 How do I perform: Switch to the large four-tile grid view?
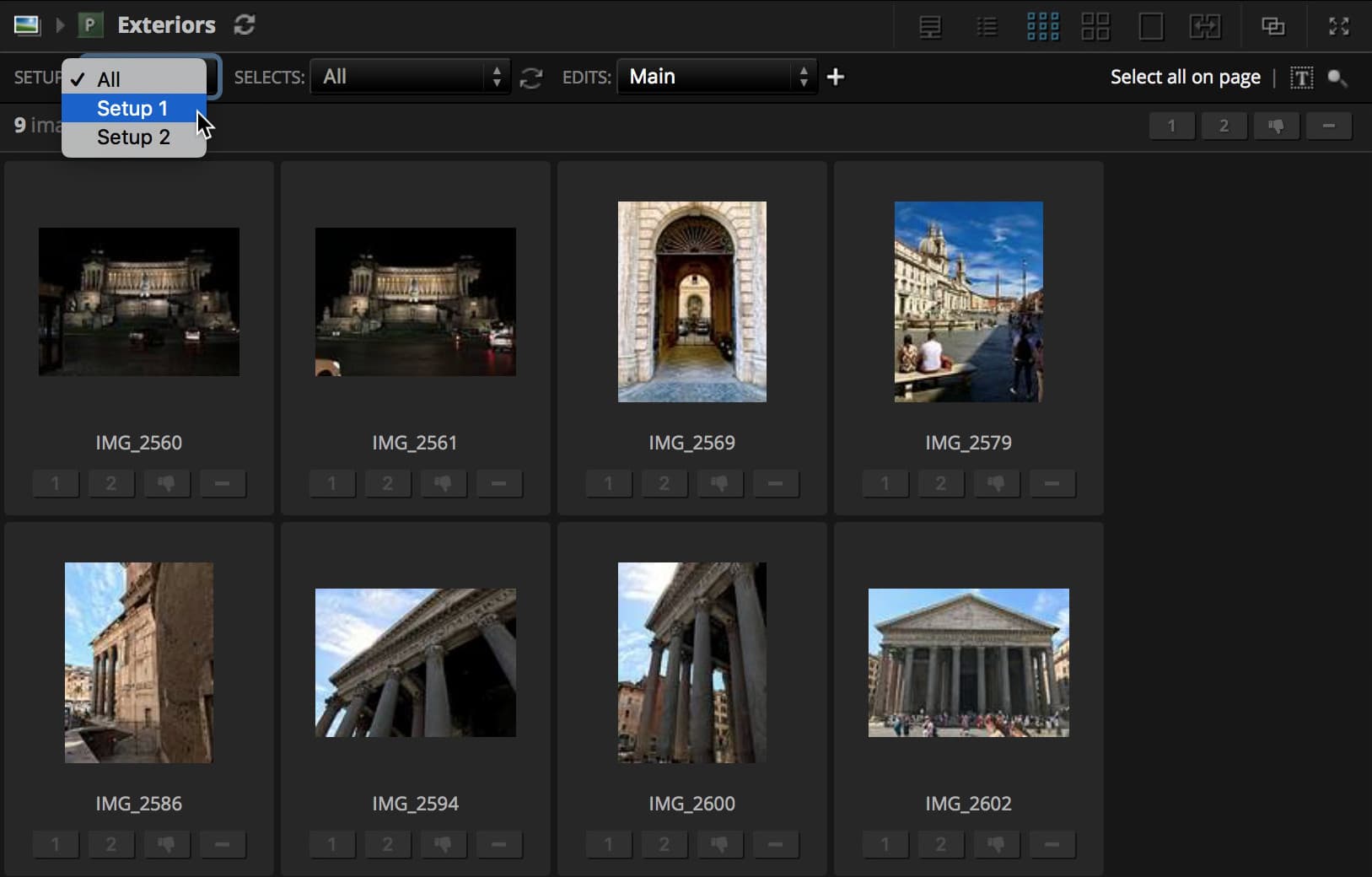[1095, 26]
